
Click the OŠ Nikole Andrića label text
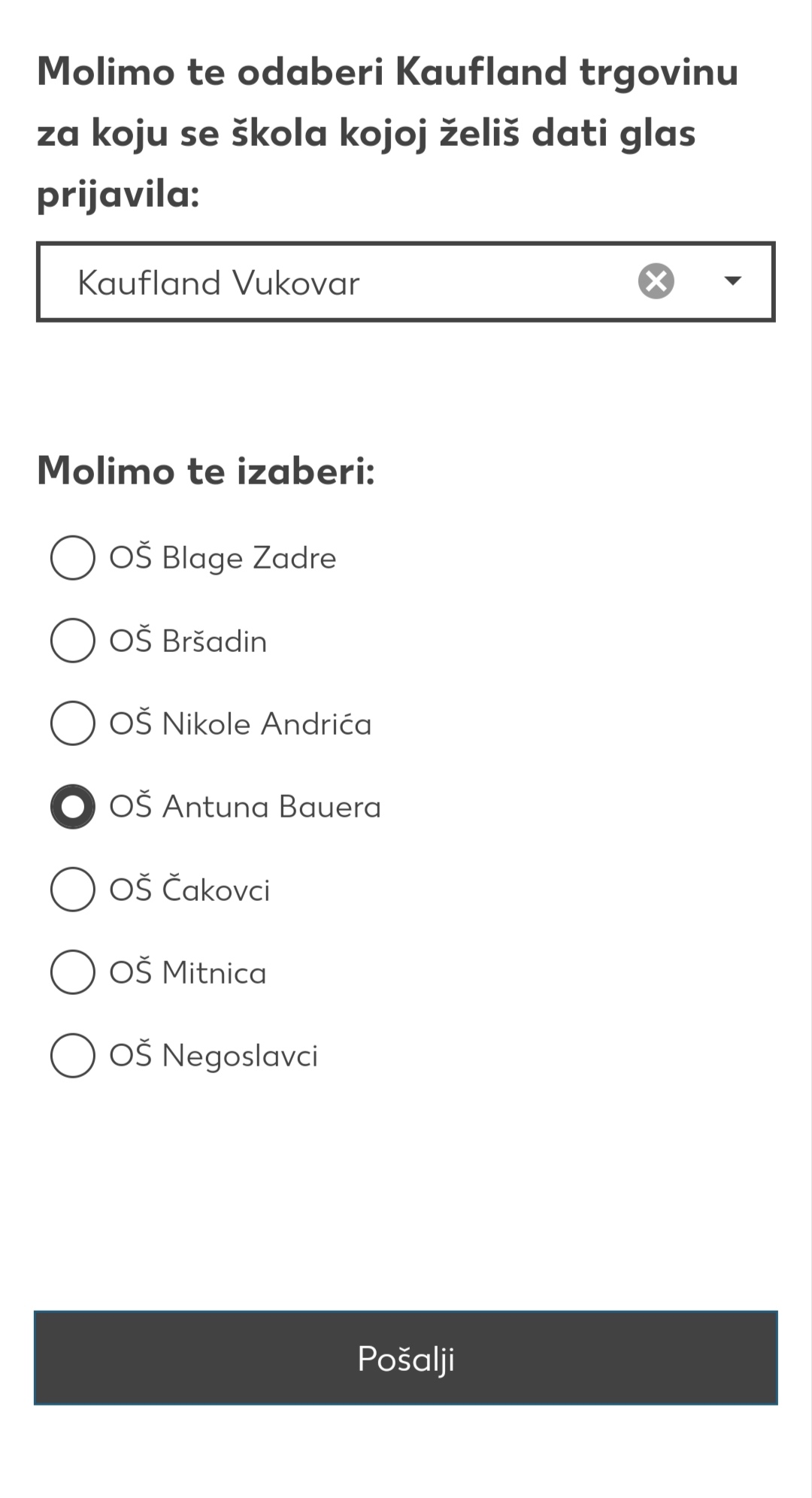click(241, 723)
